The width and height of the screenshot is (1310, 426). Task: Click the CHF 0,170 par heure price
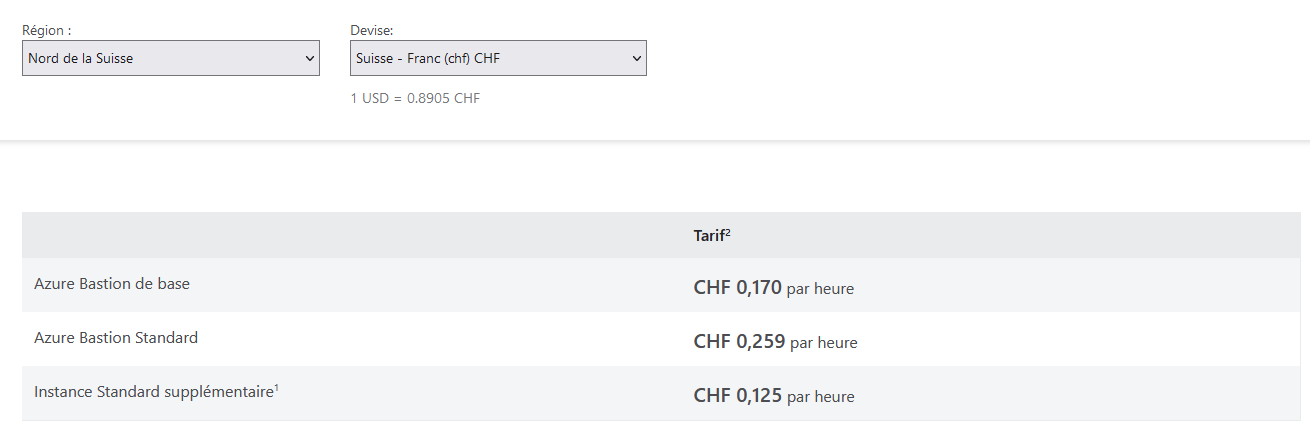point(773,288)
